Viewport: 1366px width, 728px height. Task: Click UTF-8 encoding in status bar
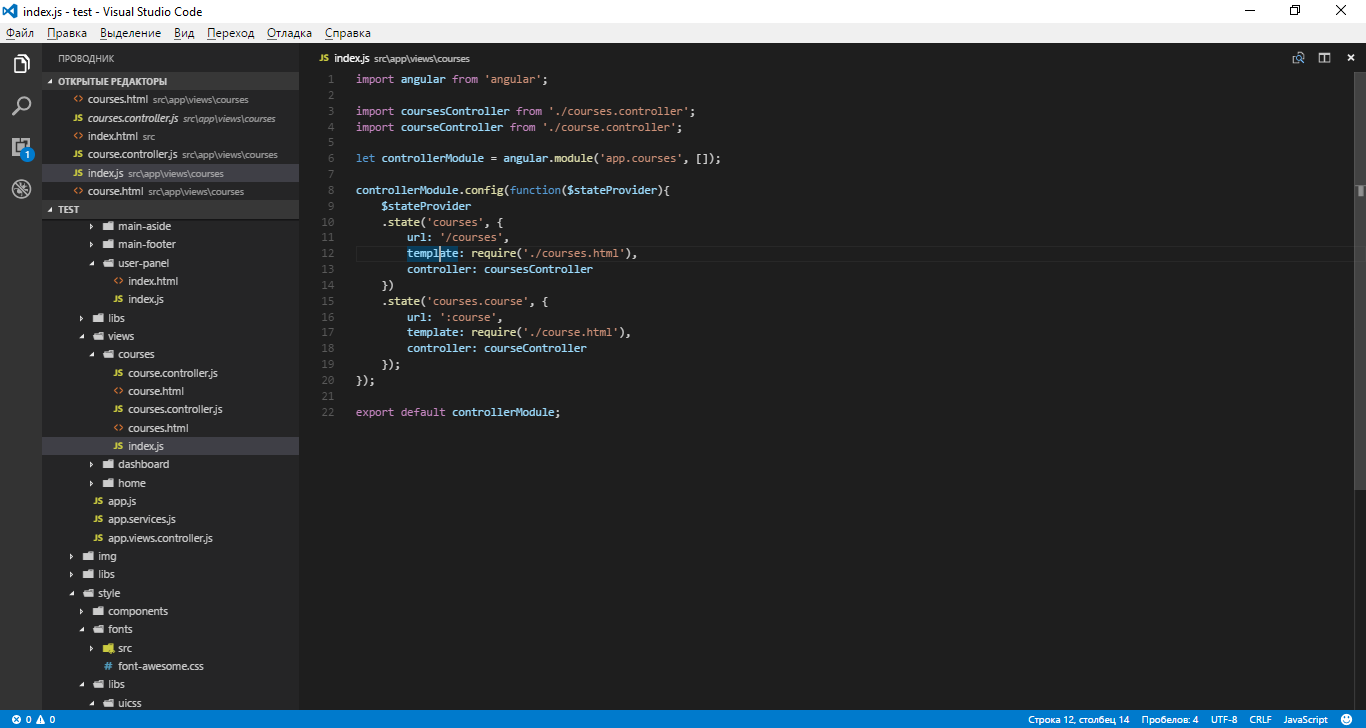coord(1224,720)
